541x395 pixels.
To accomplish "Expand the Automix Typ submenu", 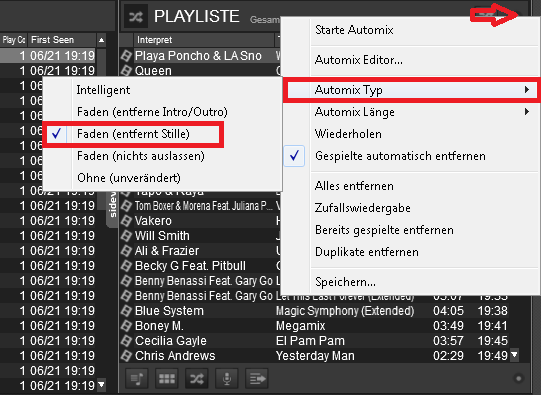I will click(412, 90).
